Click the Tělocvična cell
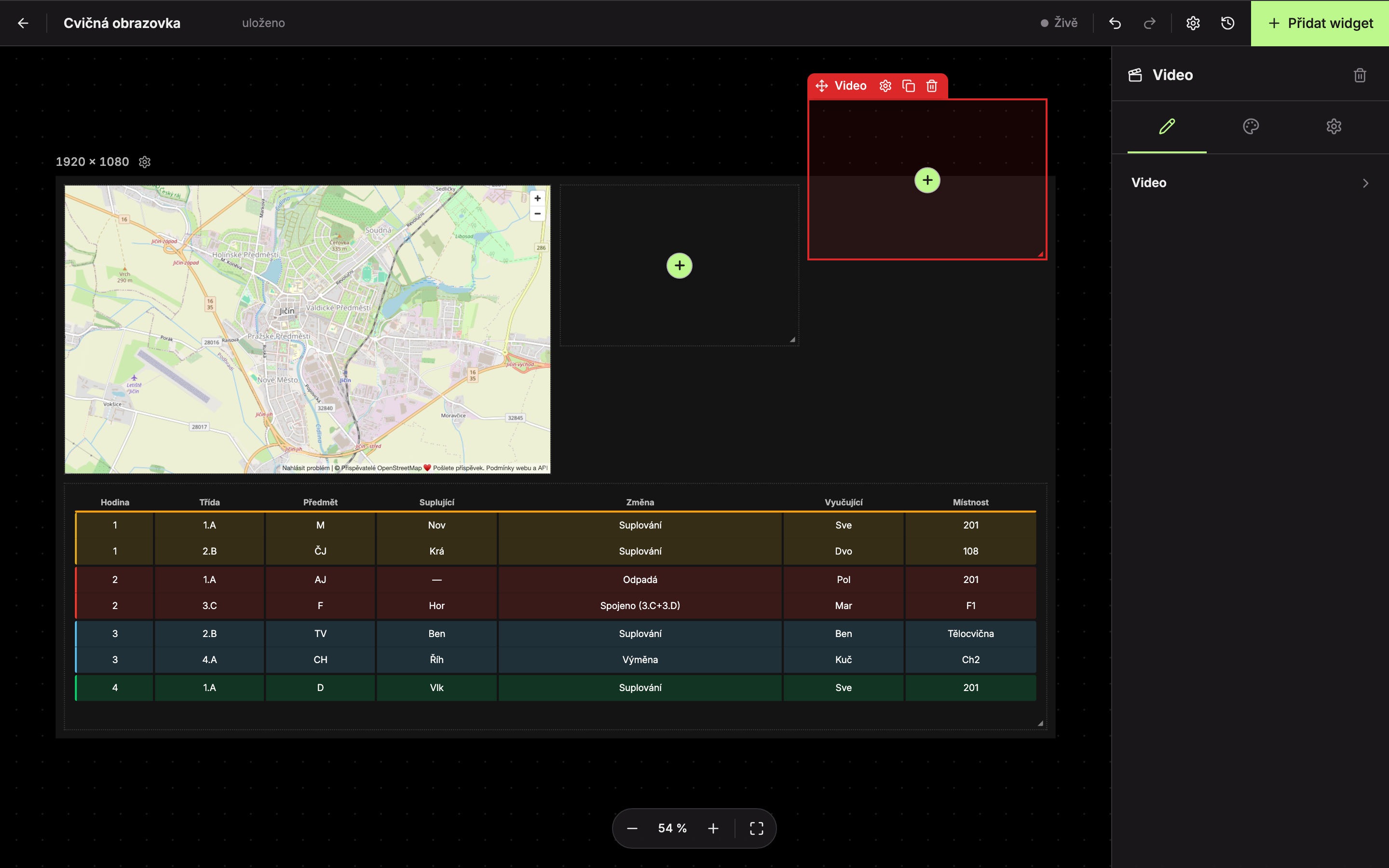 [970, 634]
